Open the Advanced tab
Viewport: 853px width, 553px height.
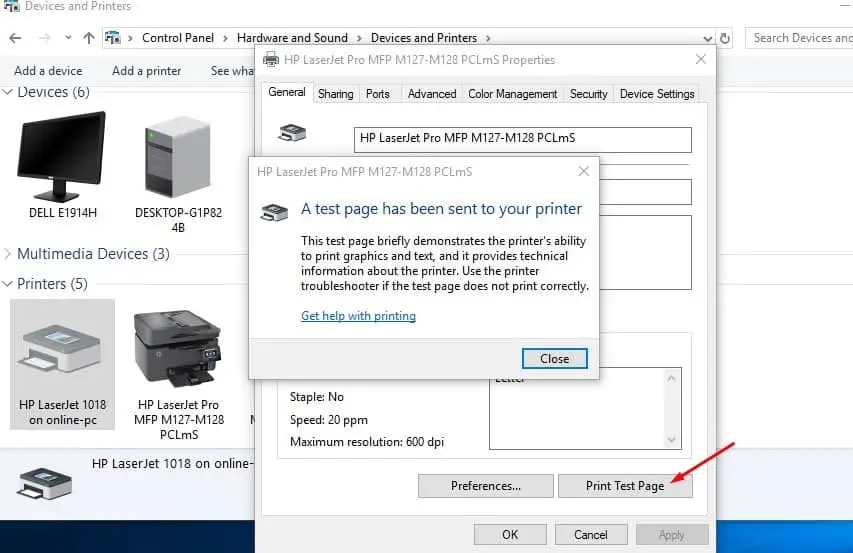(432, 94)
